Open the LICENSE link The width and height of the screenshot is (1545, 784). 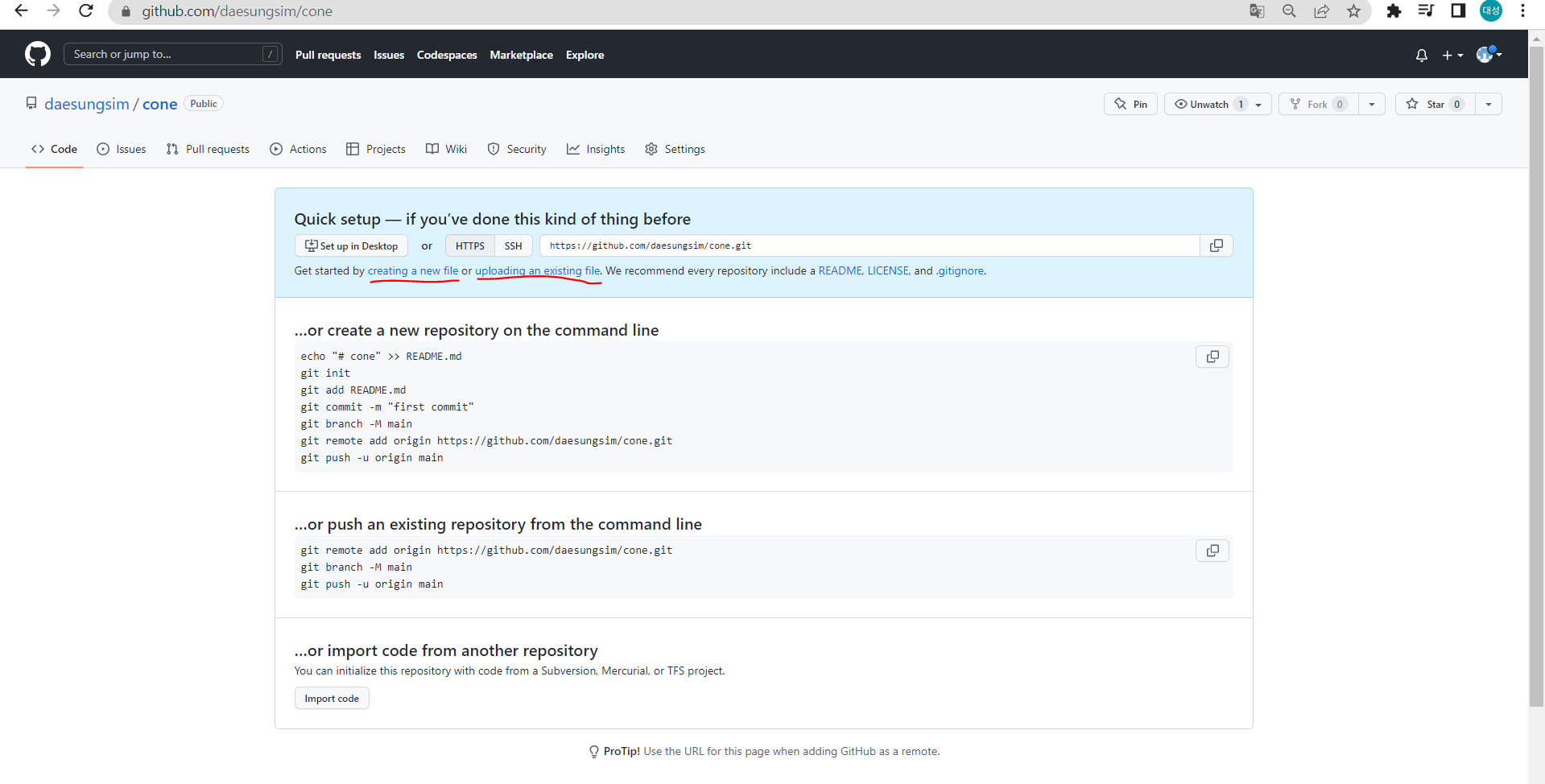888,270
